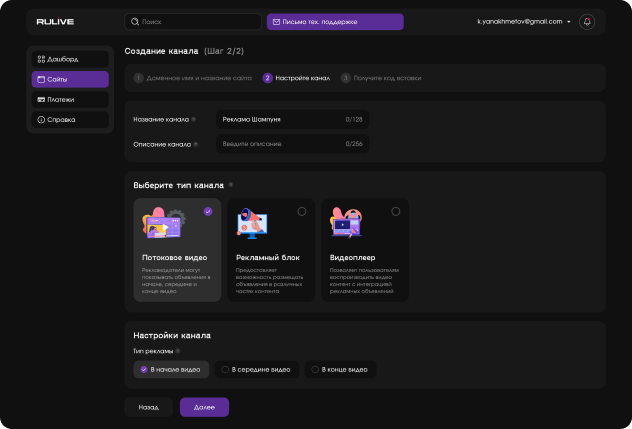Expand the account dropdown next to email
This screenshot has height=429, width=632.
[x=568, y=21]
